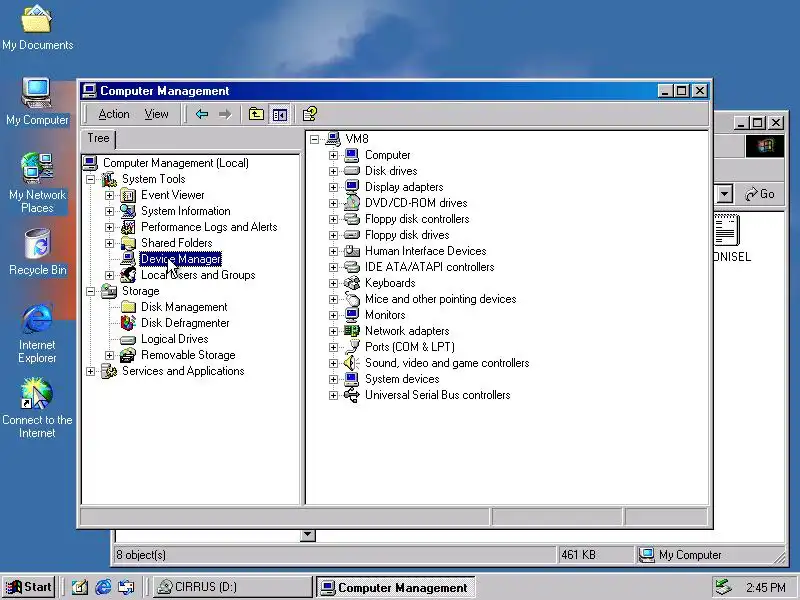Click the Forward arrow toolbar icon

(x=225, y=114)
